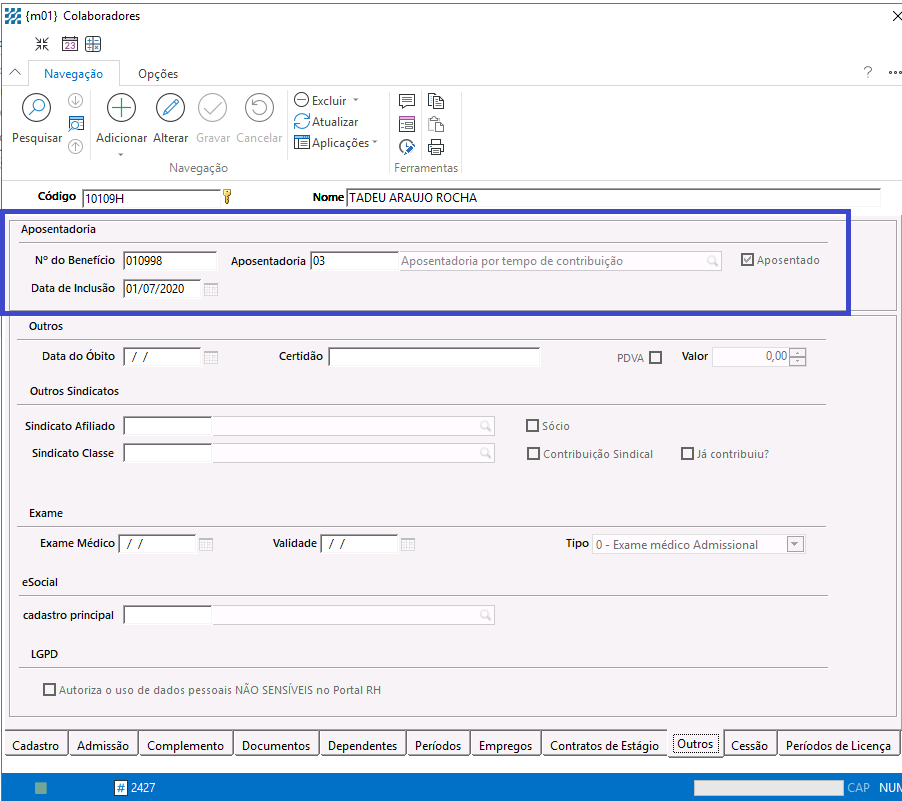Click the Código input field

[152, 199]
